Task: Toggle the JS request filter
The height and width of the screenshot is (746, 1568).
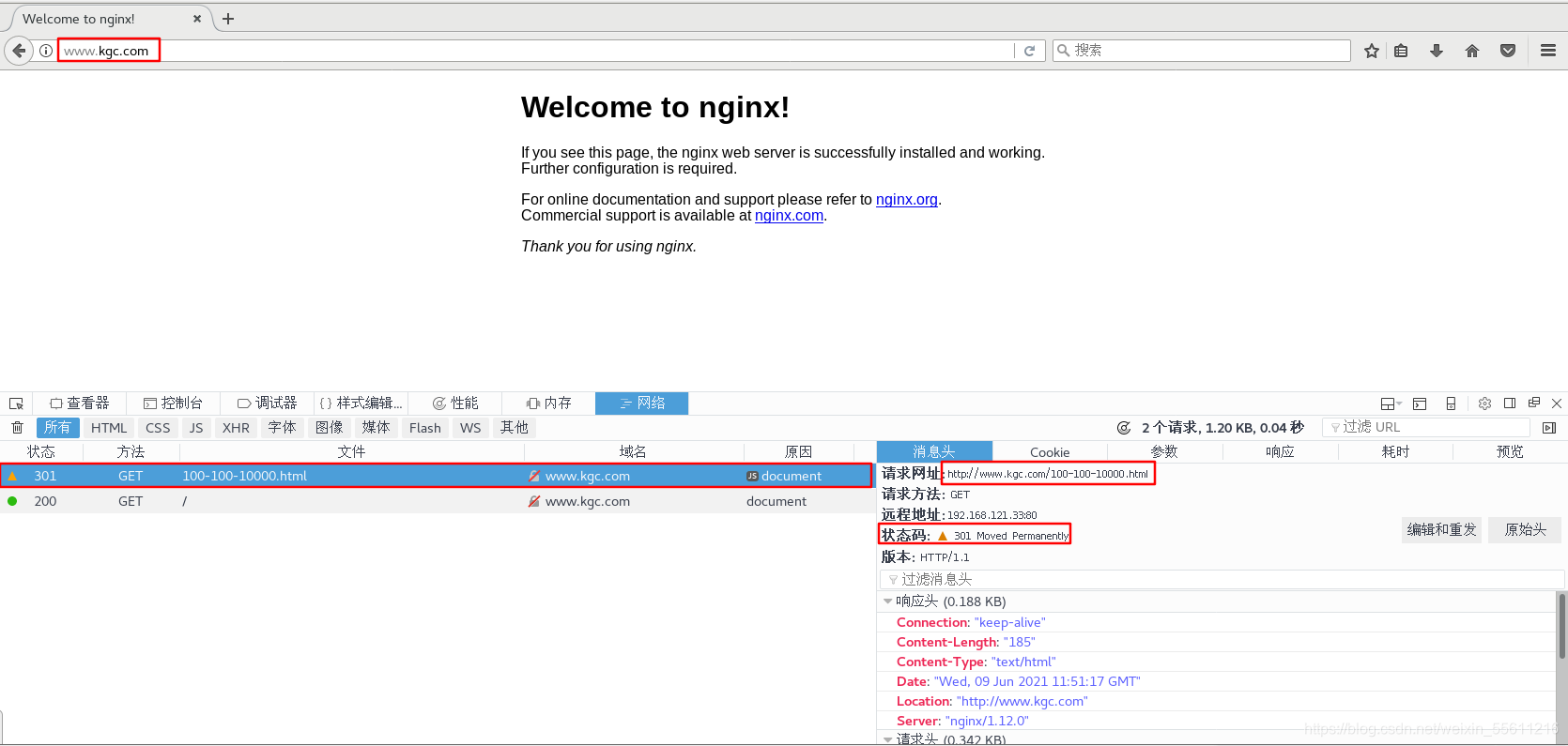Action: click(195, 428)
